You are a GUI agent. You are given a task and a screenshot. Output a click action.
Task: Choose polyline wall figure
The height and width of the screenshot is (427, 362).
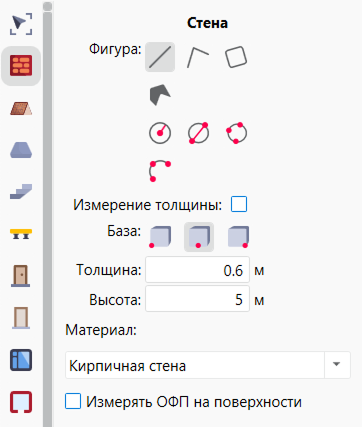pos(198,57)
